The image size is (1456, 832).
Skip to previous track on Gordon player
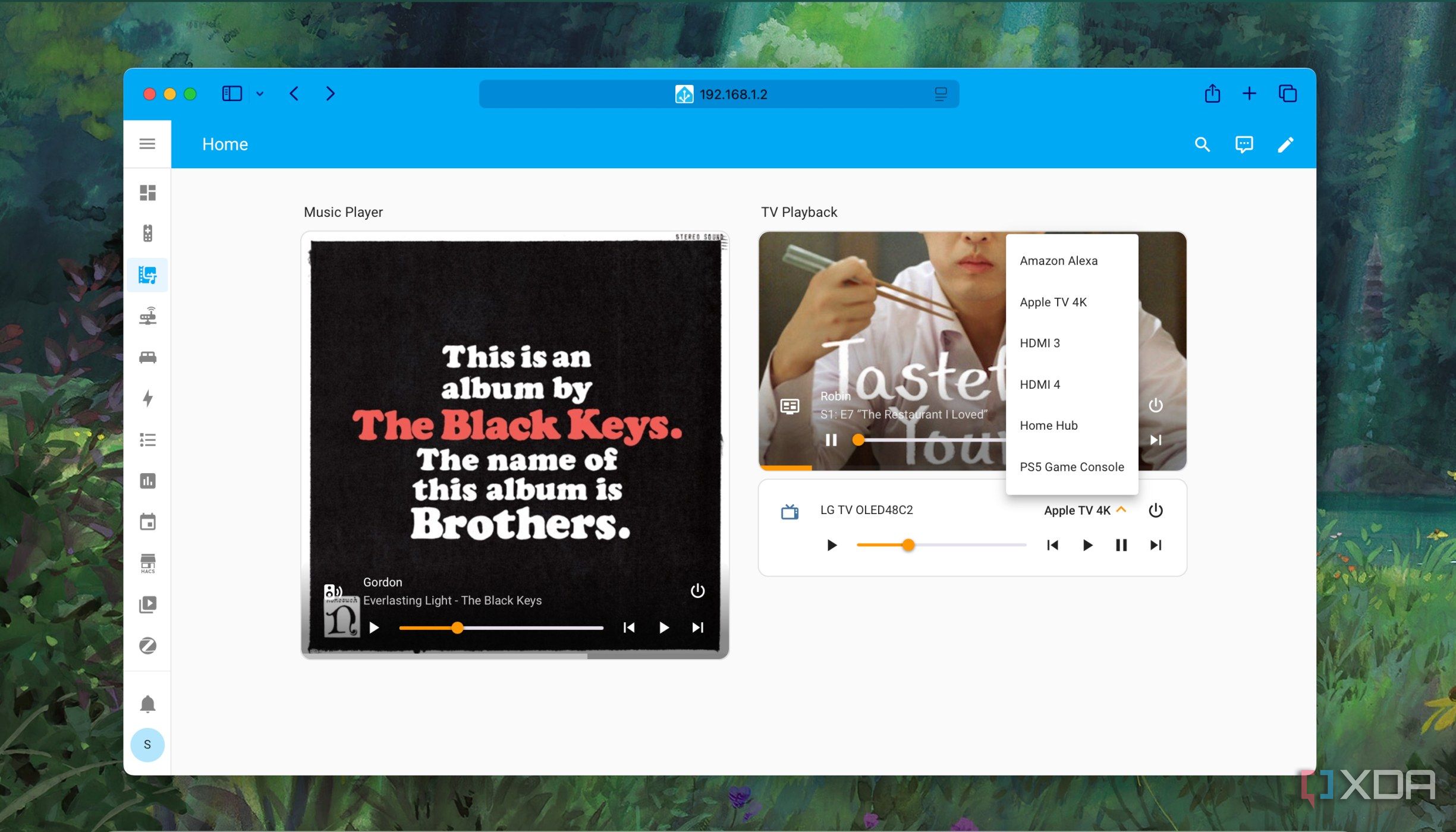tap(628, 628)
